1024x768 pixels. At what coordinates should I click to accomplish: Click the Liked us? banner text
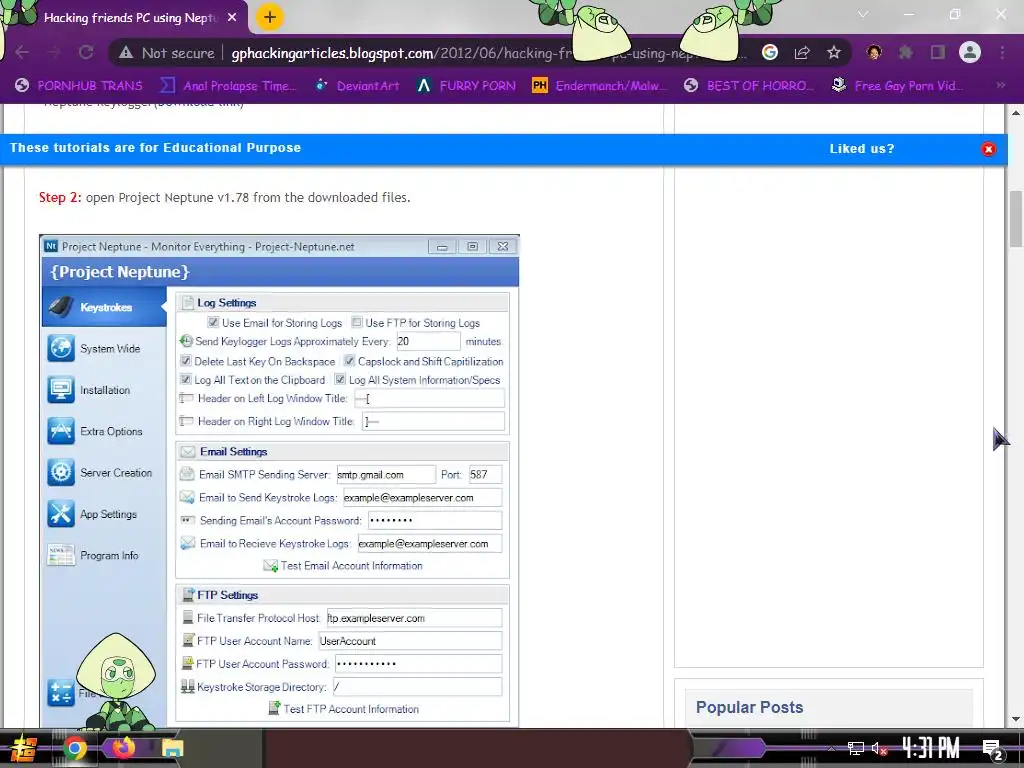[x=862, y=148]
